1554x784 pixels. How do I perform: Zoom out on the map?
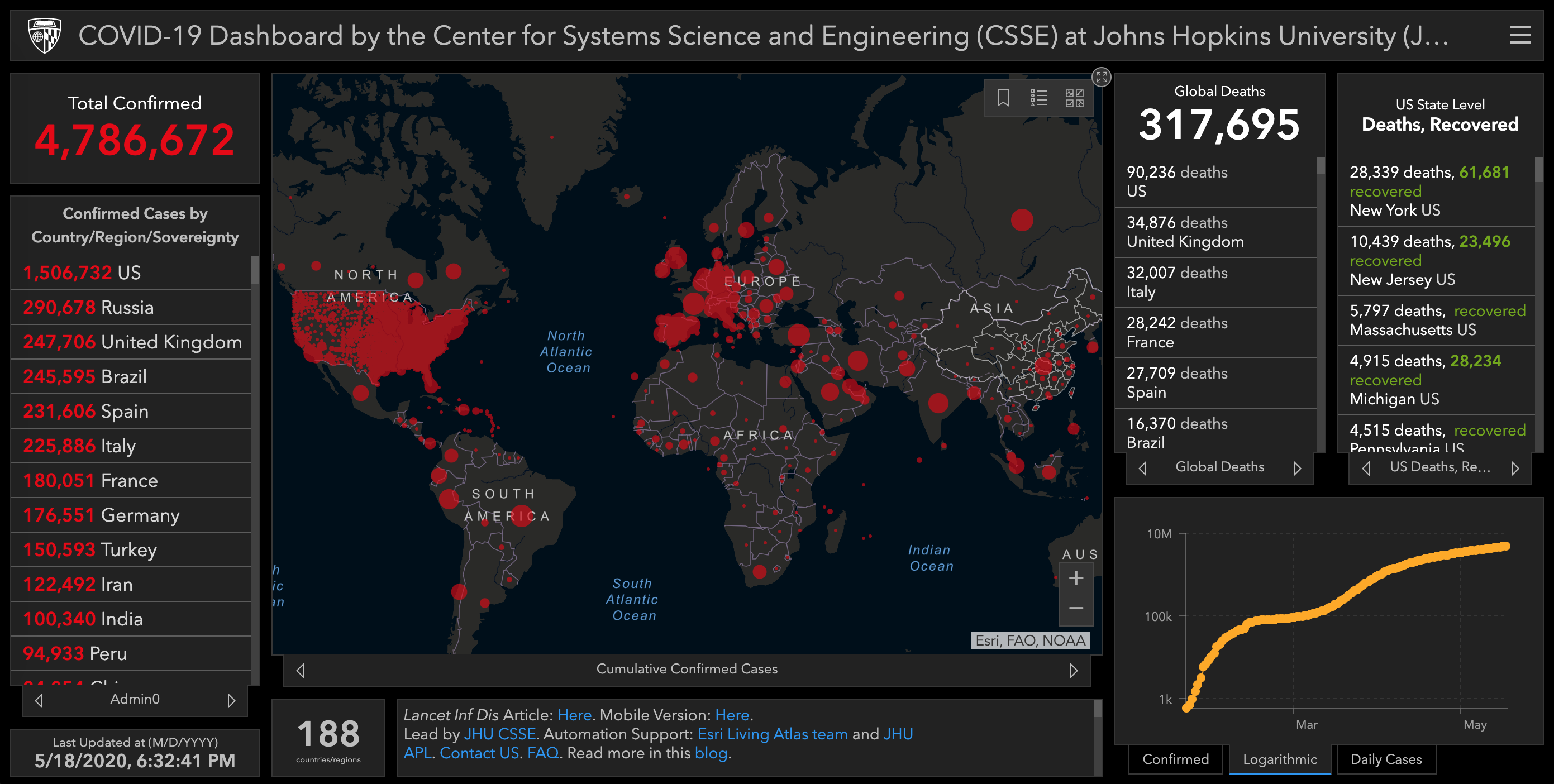(x=1076, y=609)
